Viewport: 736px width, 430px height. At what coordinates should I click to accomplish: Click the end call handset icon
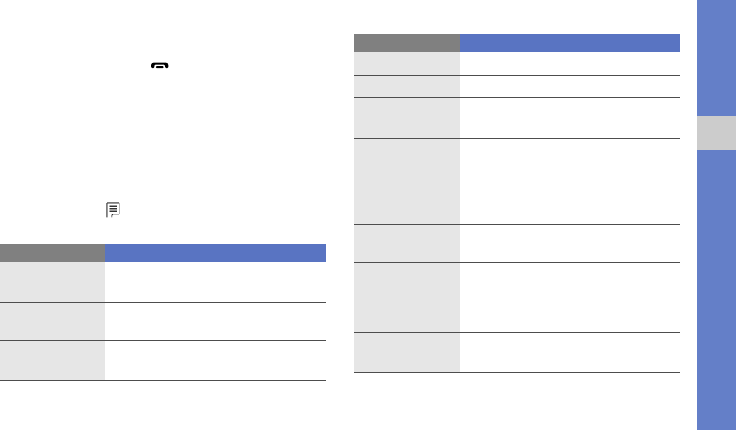[x=160, y=66]
